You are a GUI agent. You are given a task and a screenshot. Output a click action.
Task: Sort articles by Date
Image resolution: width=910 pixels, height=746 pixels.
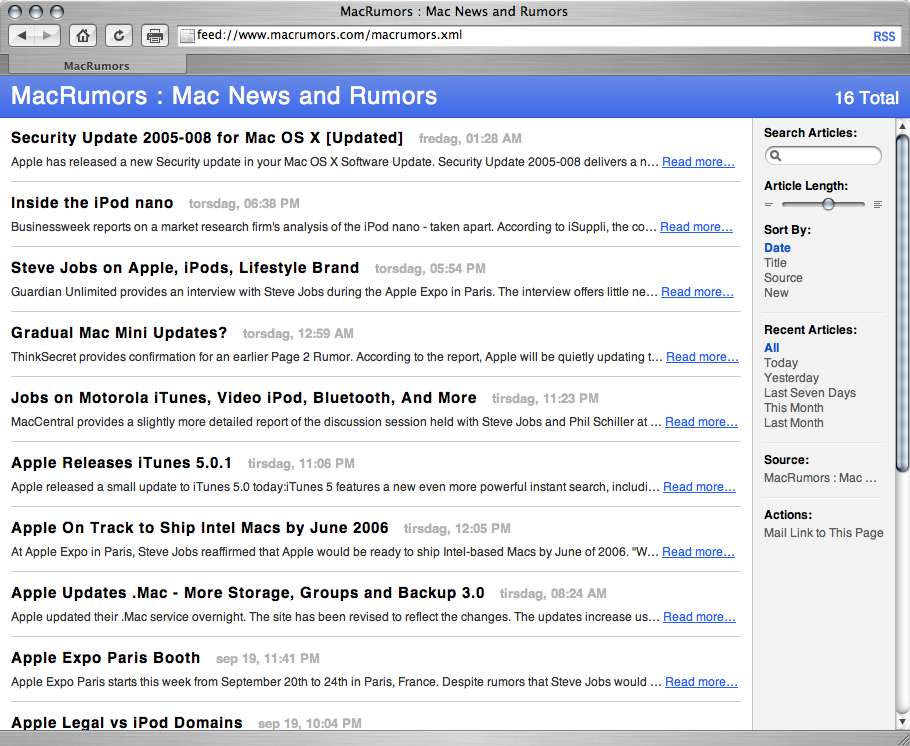(777, 248)
